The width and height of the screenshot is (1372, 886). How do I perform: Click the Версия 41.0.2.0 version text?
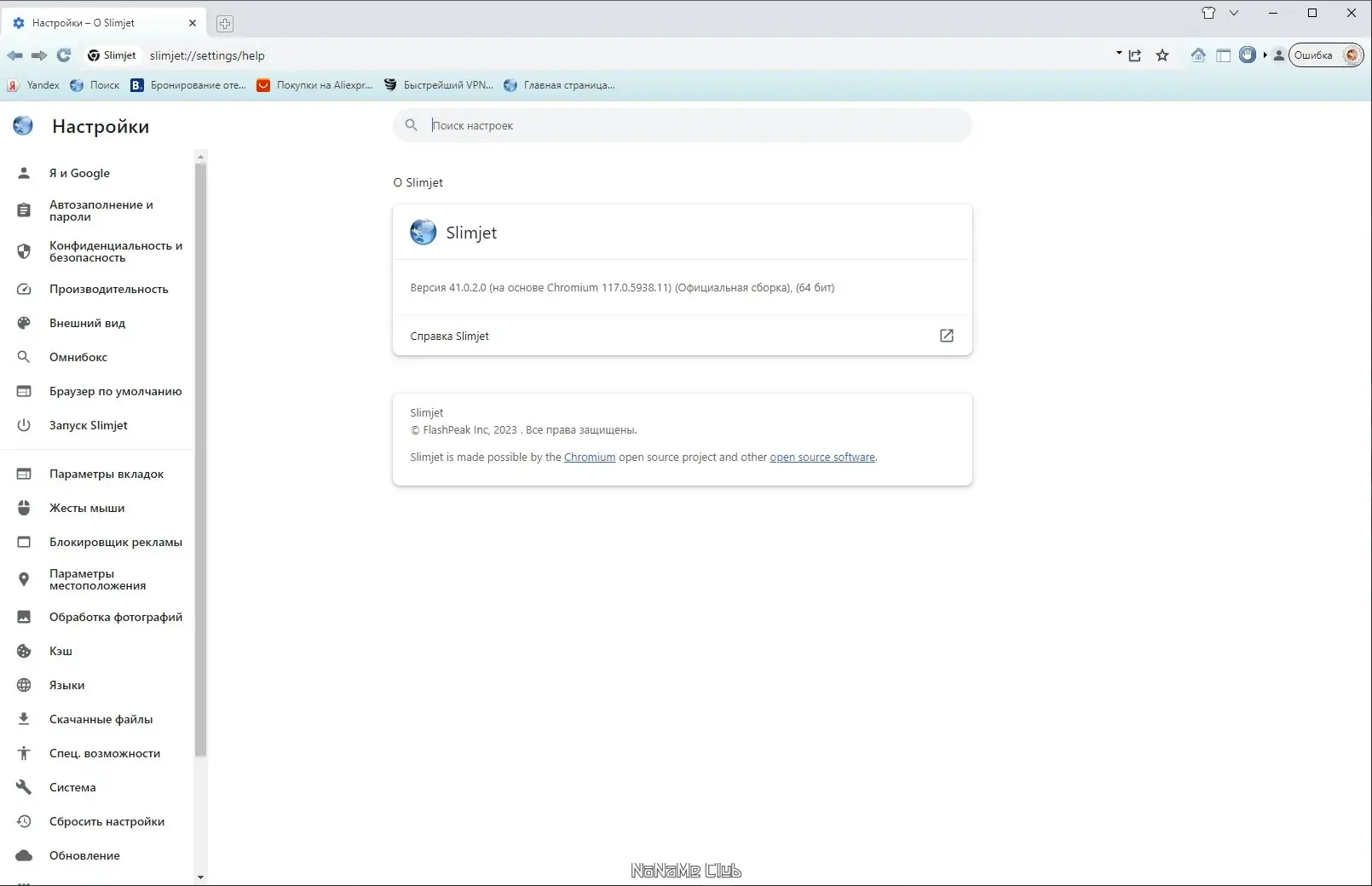click(622, 288)
